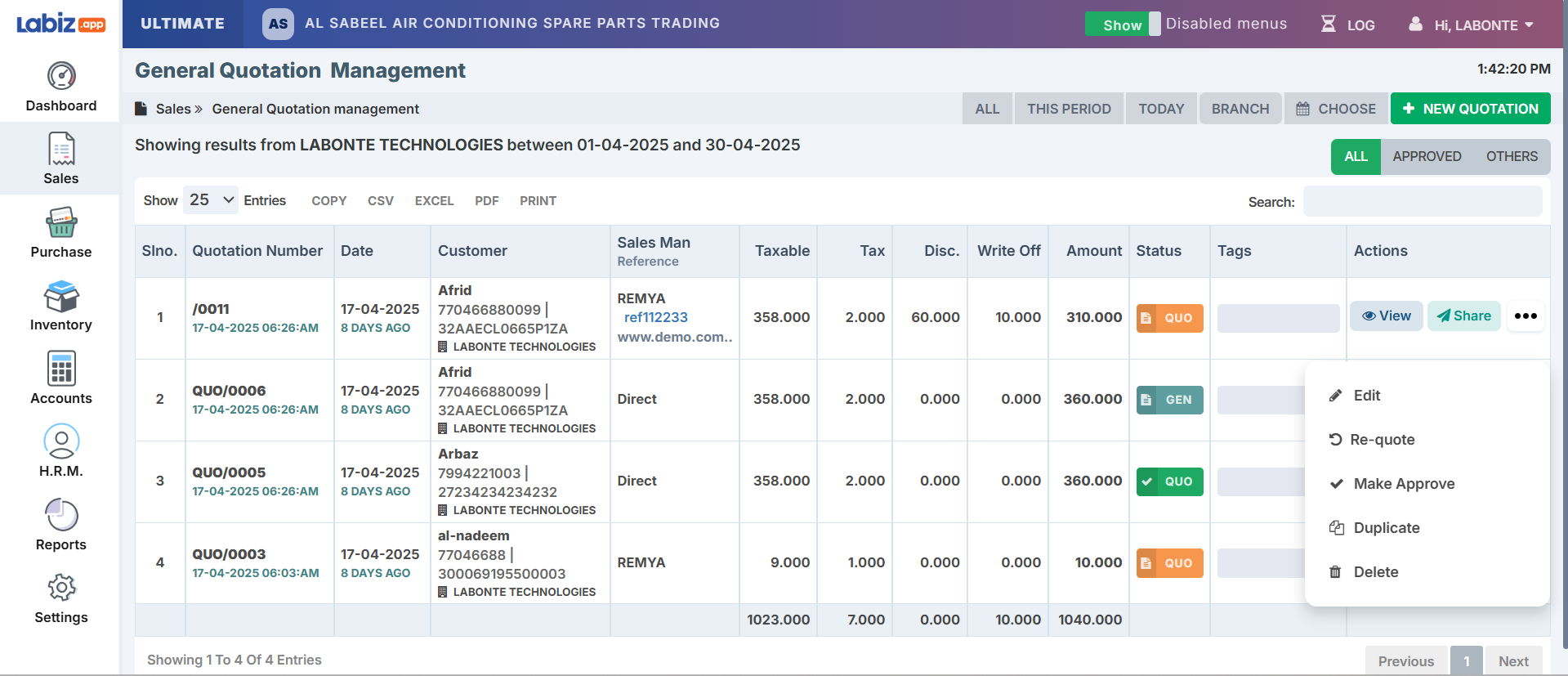The width and height of the screenshot is (1568, 676).
Task: Click the Search input field
Action: pos(1423,201)
